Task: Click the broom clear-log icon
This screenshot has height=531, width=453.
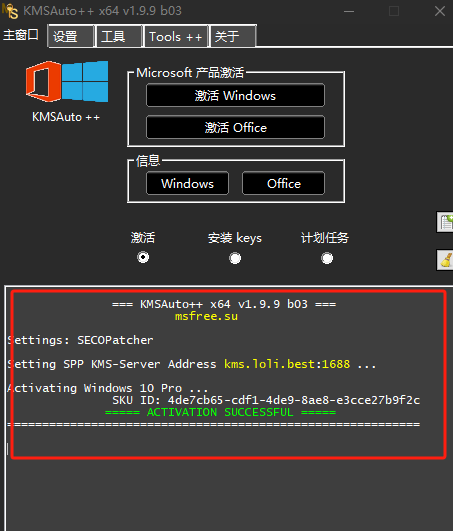Action: 445,260
